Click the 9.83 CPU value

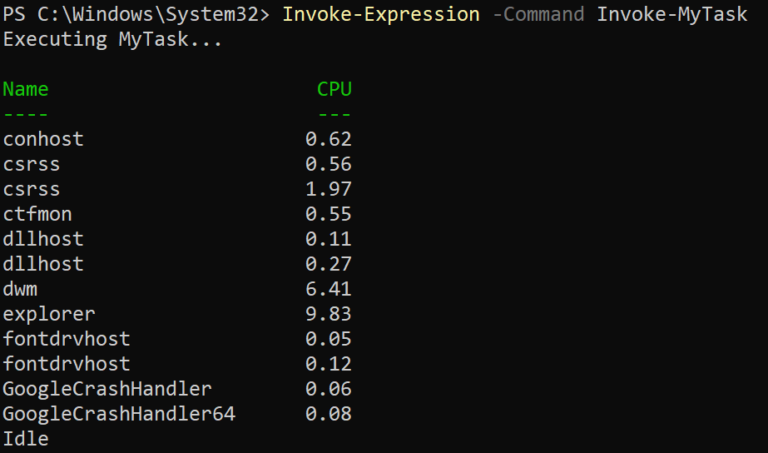[x=328, y=314]
